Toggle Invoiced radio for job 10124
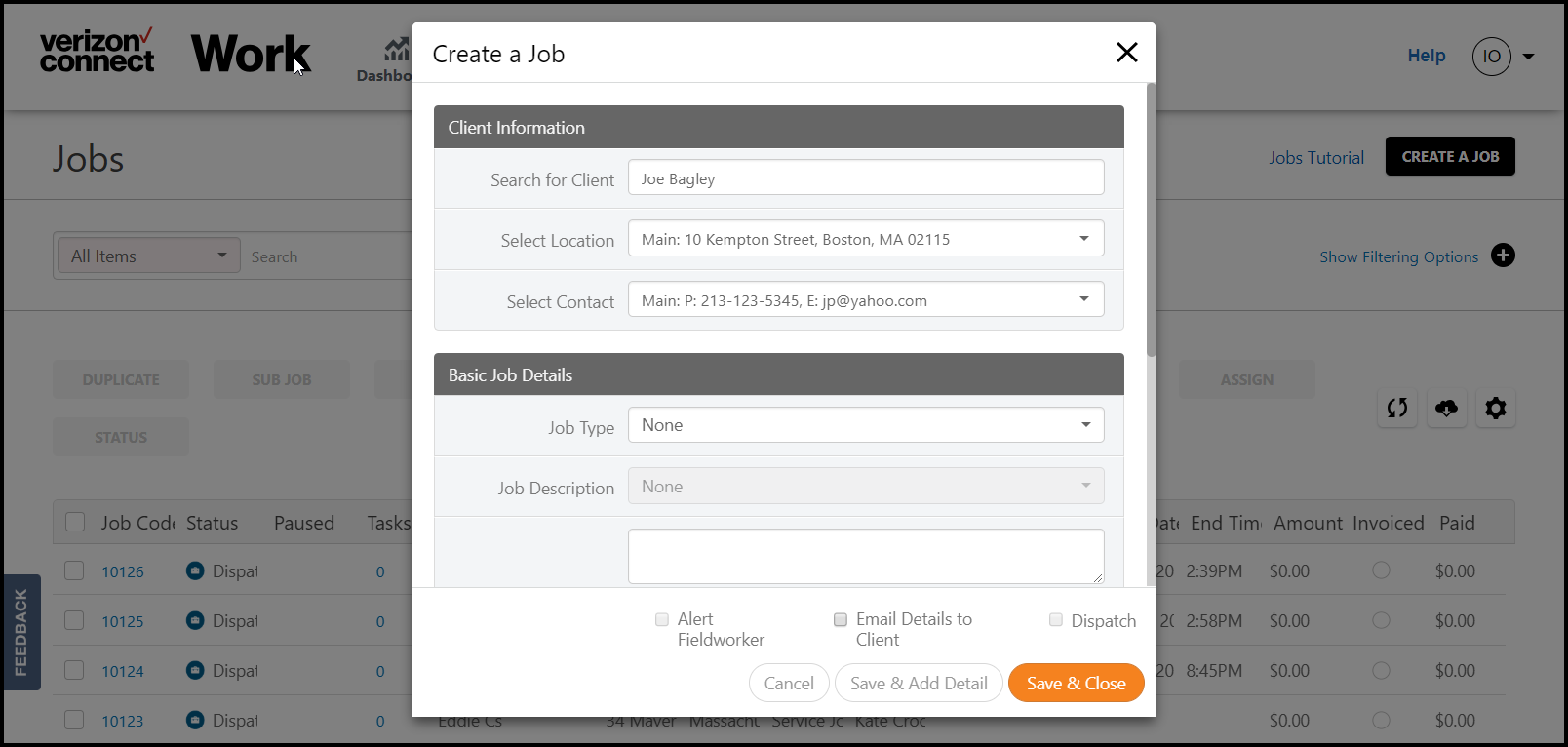The height and width of the screenshot is (747, 1568). tap(1381, 670)
